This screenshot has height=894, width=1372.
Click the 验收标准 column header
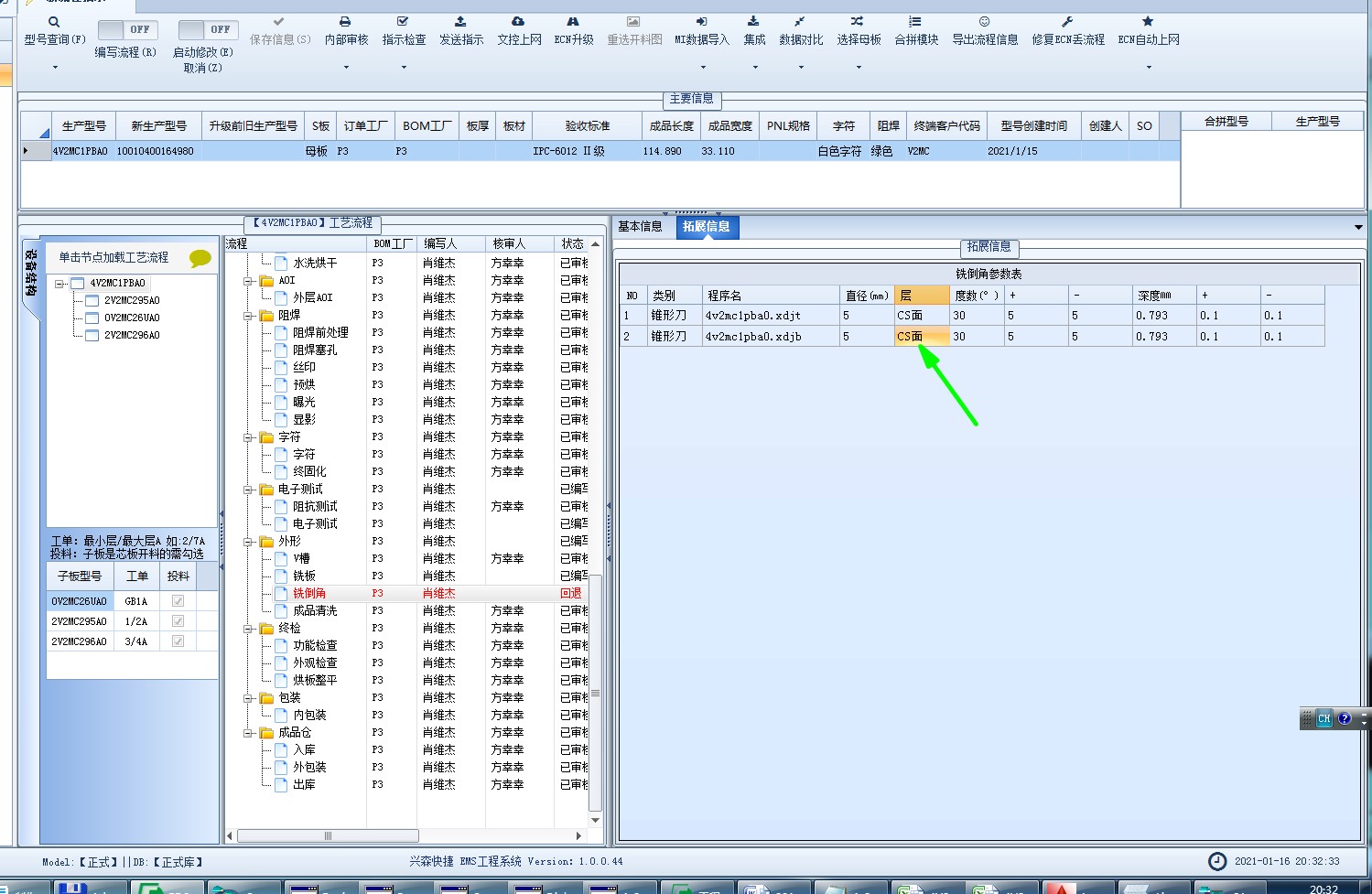click(587, 126)
